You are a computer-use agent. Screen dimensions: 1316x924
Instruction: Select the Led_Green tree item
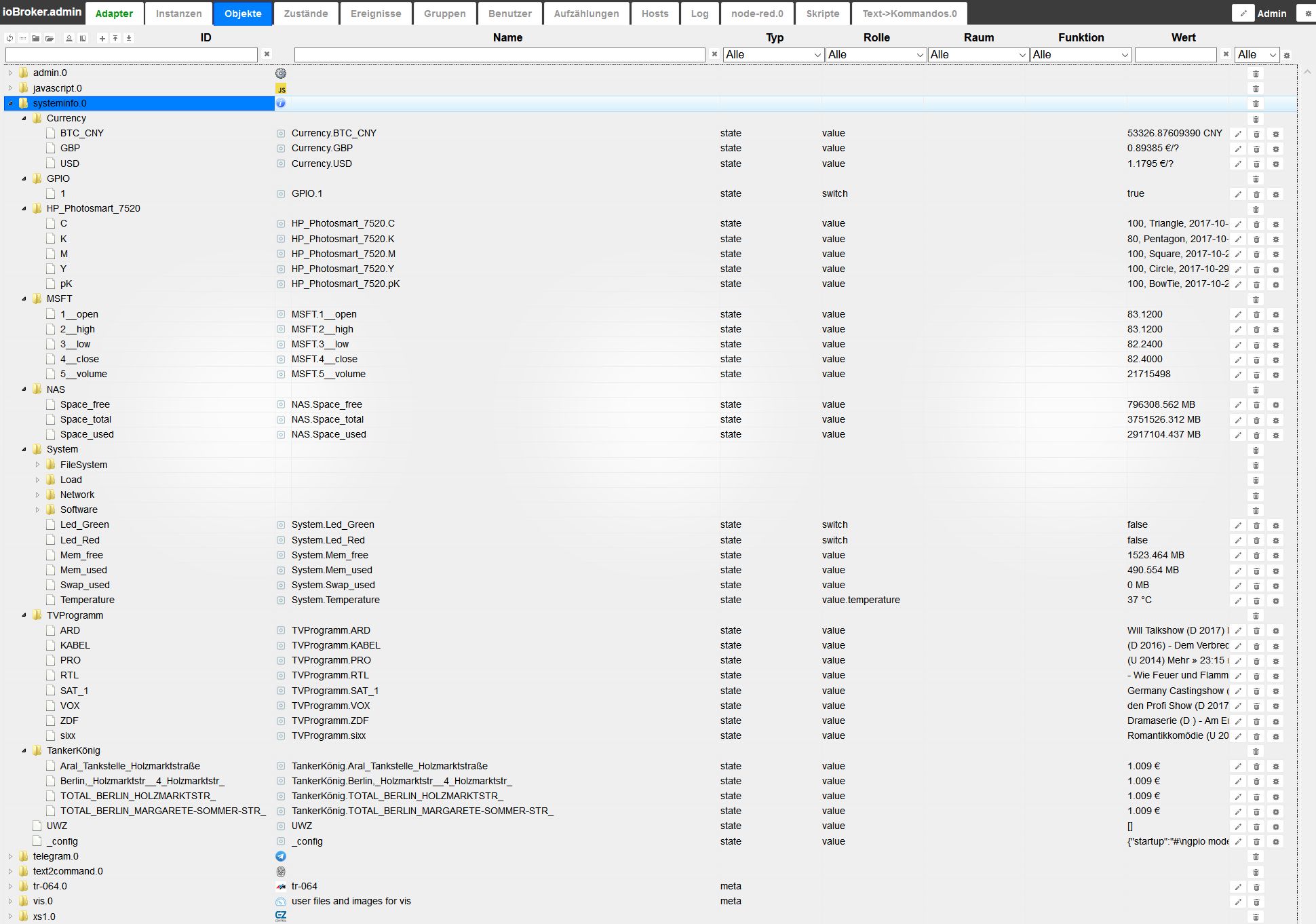(85, 524)
